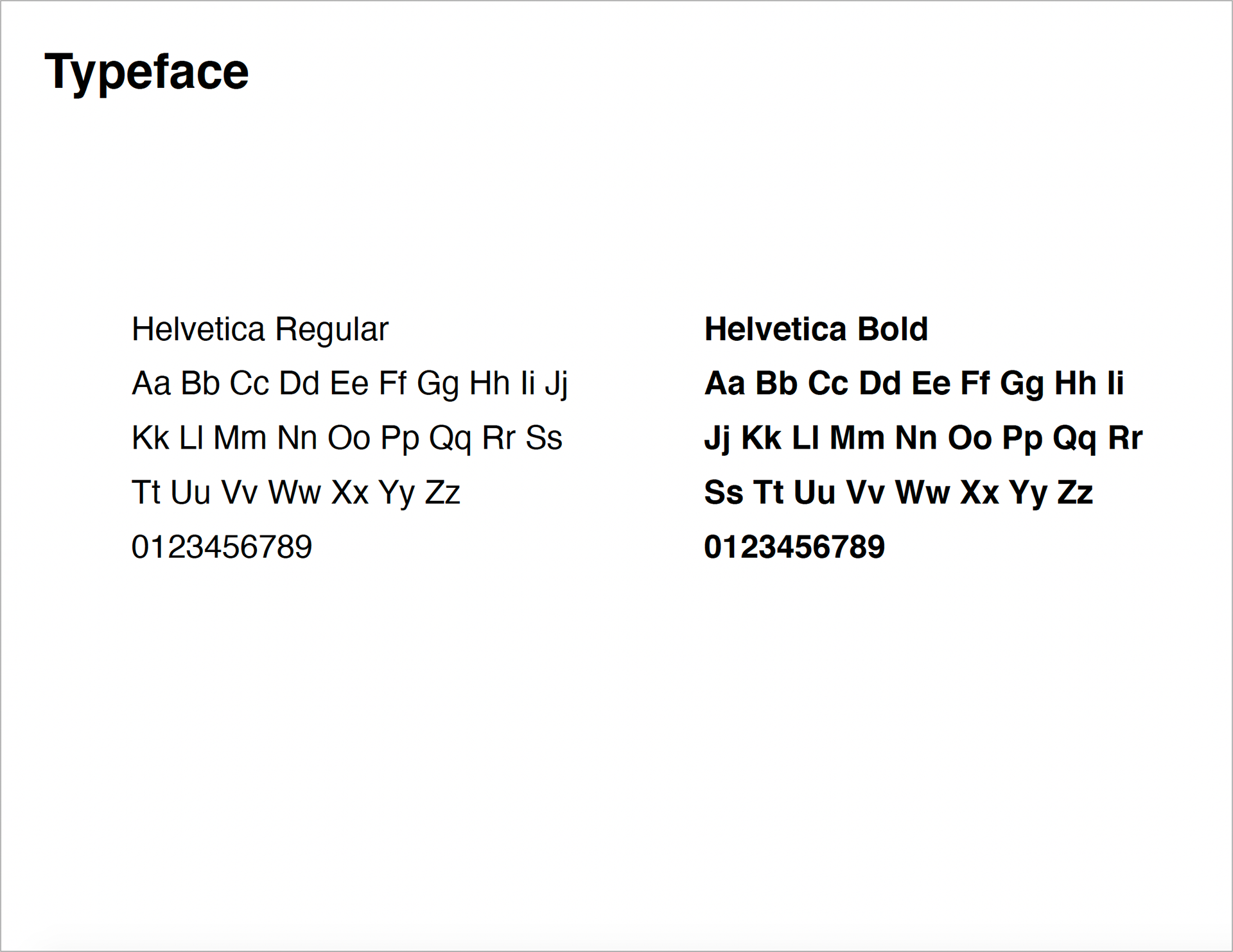Click the regular Zz letter pair

[x=442, y=492]
